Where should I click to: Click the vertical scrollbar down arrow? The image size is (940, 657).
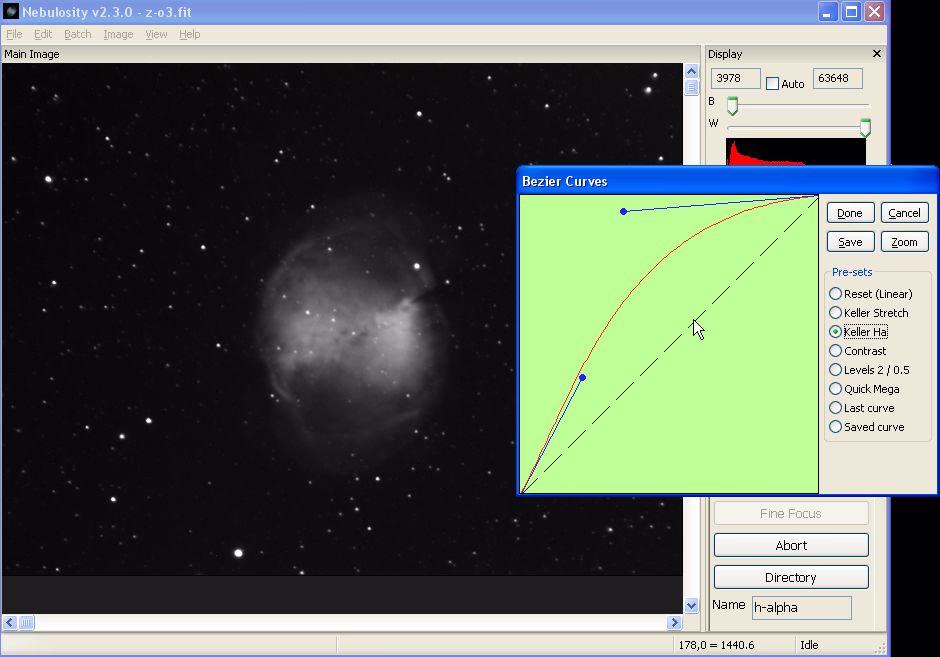(691, 605)
